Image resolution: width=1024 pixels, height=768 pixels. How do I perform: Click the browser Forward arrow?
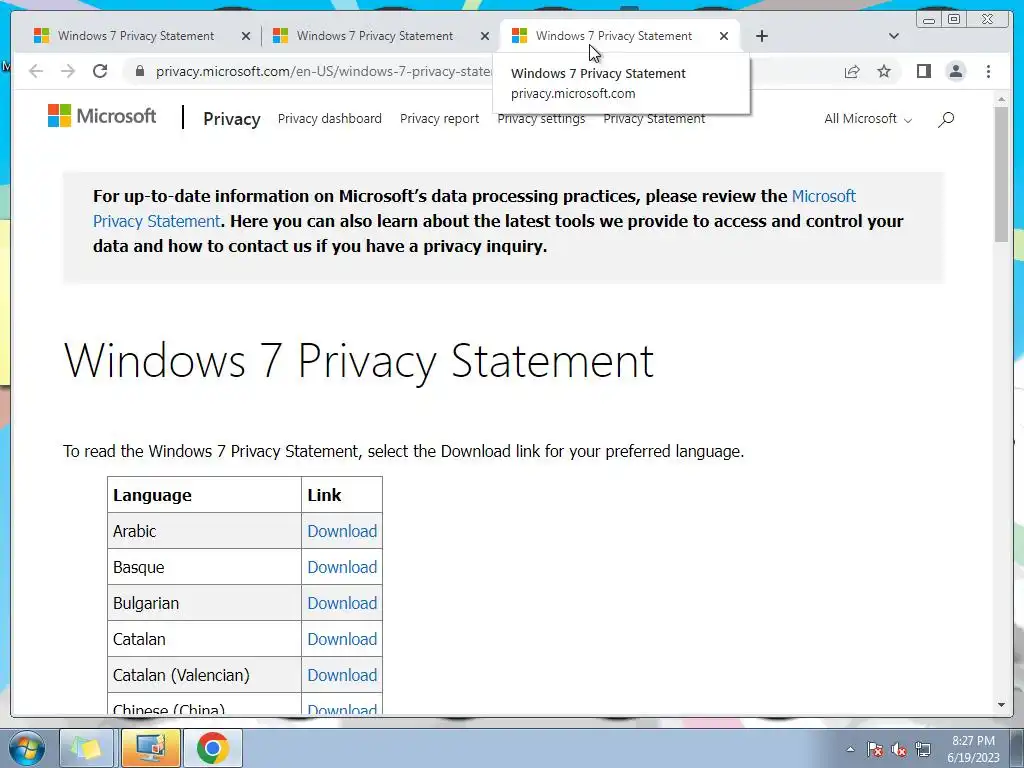pyautogui.click(x=68, y=71)
